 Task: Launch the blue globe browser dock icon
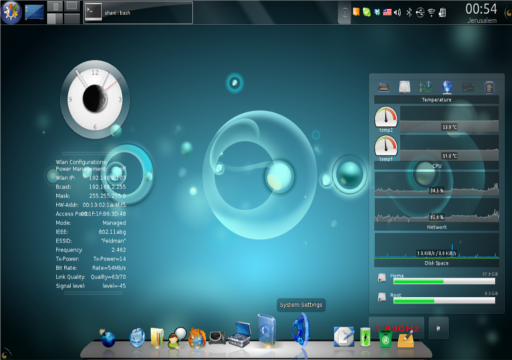click(108, 338)
